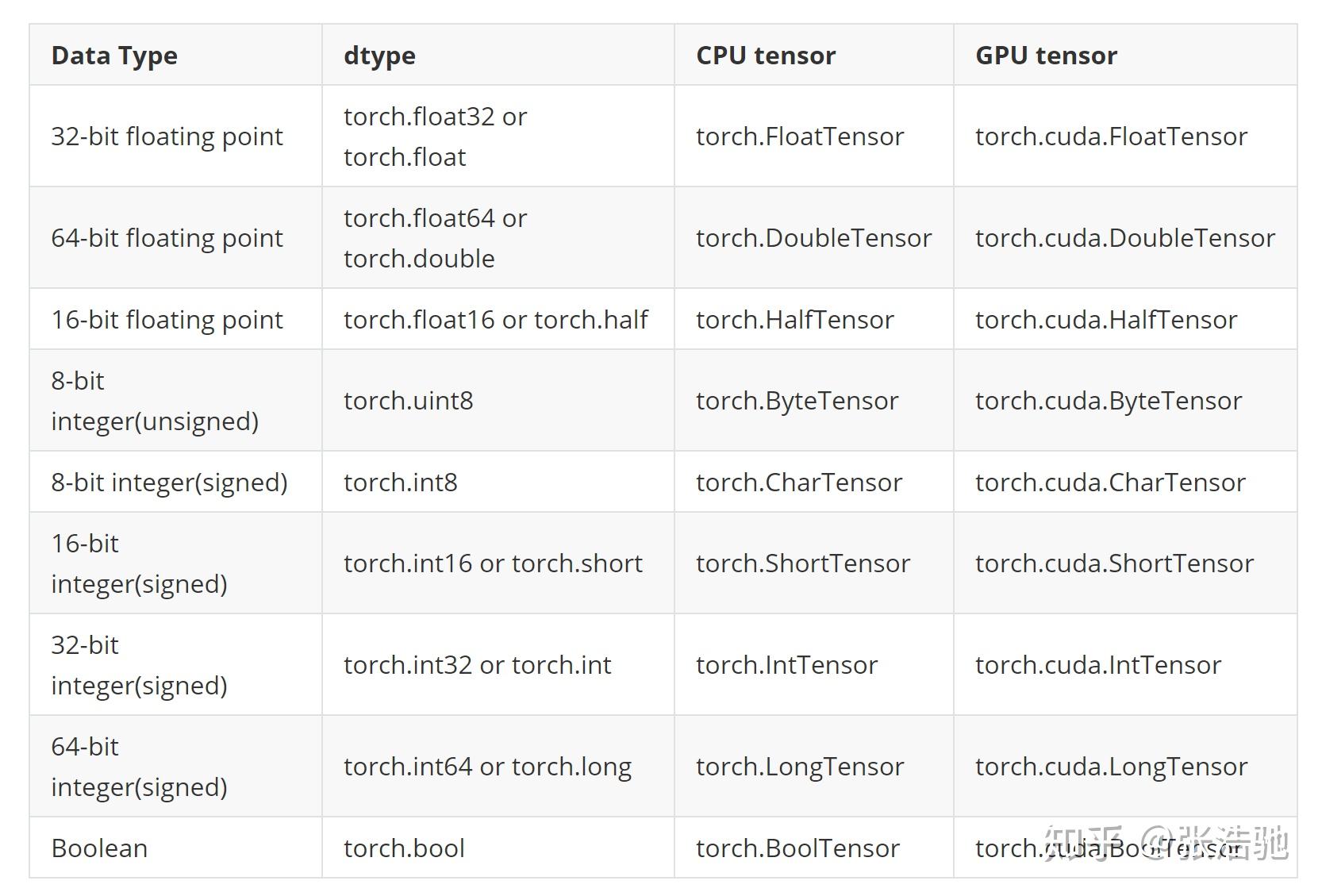
Task: Select the torch.FloatTensor cell
Action: (800, 137)
